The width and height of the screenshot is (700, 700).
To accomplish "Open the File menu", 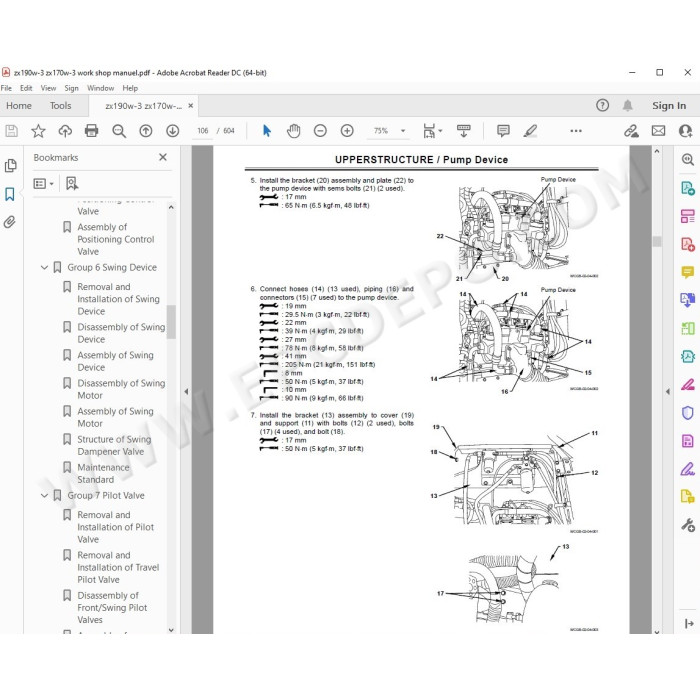I will coord(6,88).
